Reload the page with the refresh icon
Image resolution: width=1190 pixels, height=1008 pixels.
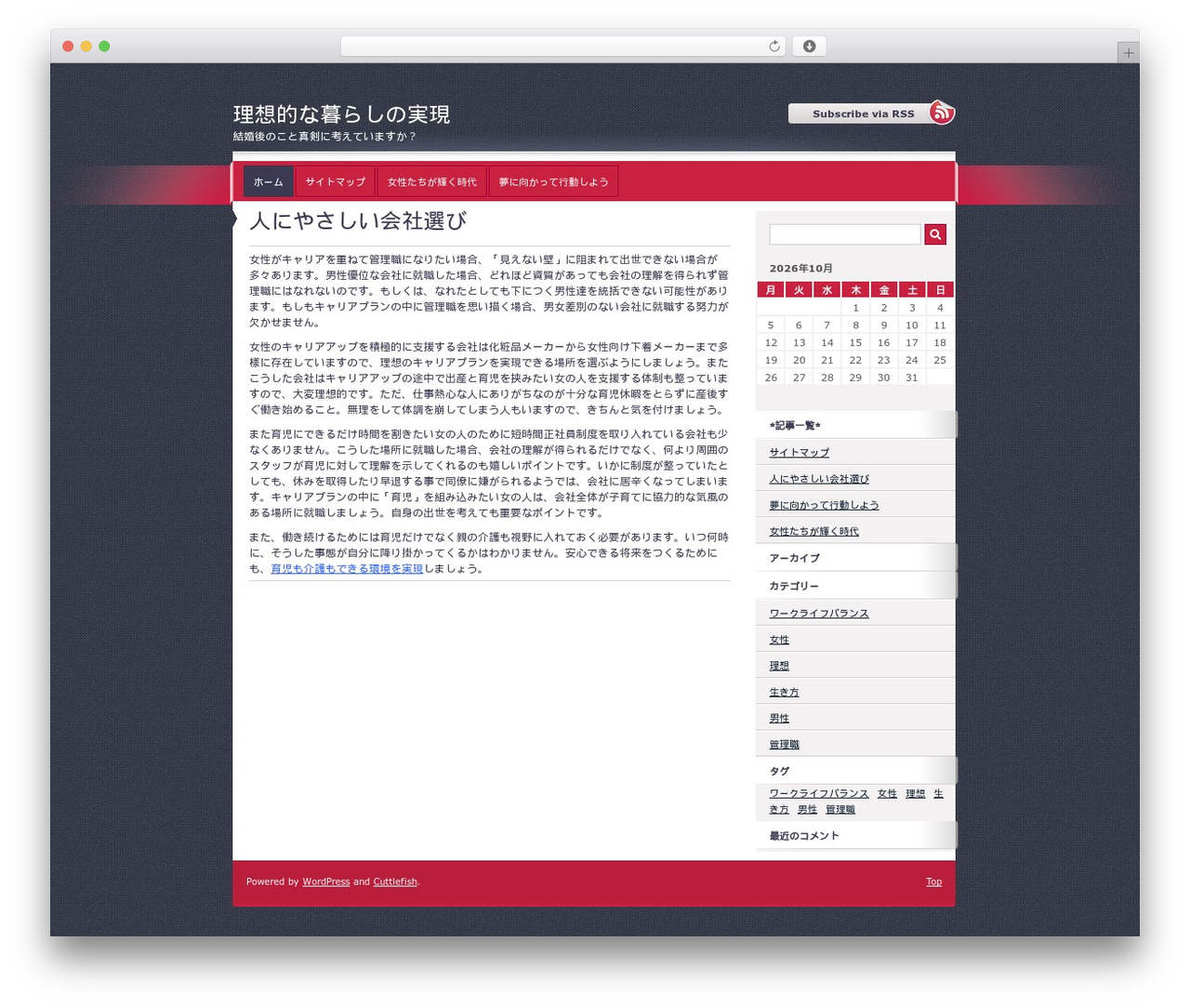pos(774,46)
